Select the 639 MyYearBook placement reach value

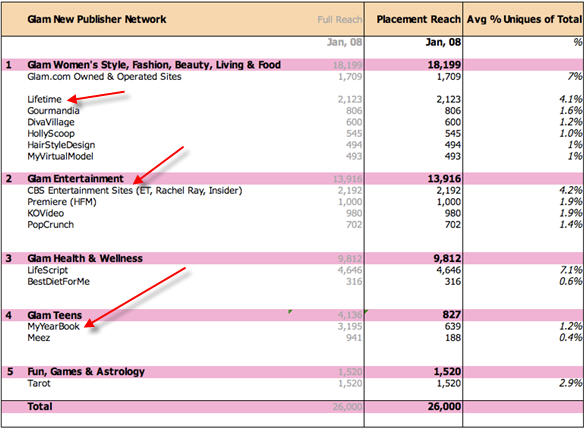(x=453, y=327)
